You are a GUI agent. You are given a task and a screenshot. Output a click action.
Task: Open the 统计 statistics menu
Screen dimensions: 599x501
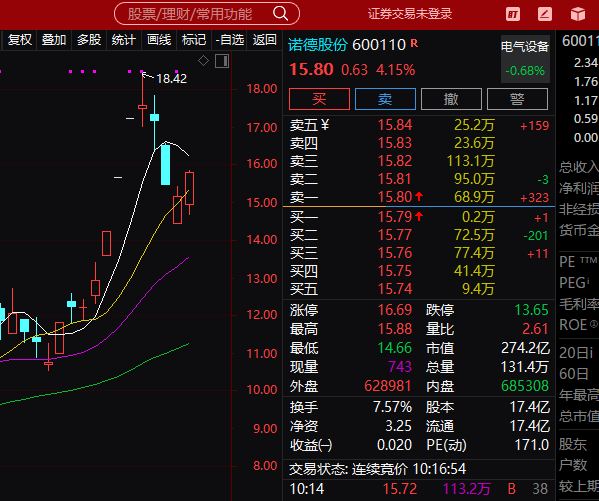tap(123, 40)
